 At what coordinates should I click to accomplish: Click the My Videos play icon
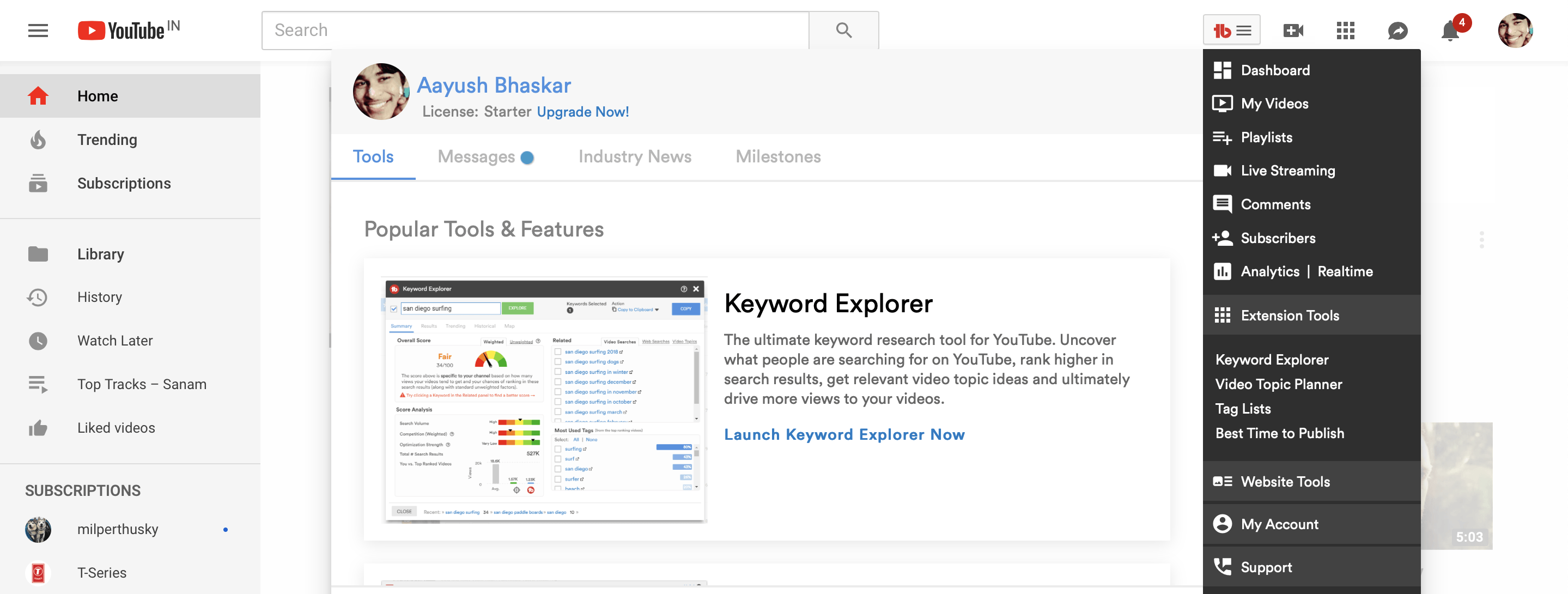(1222, 104)
